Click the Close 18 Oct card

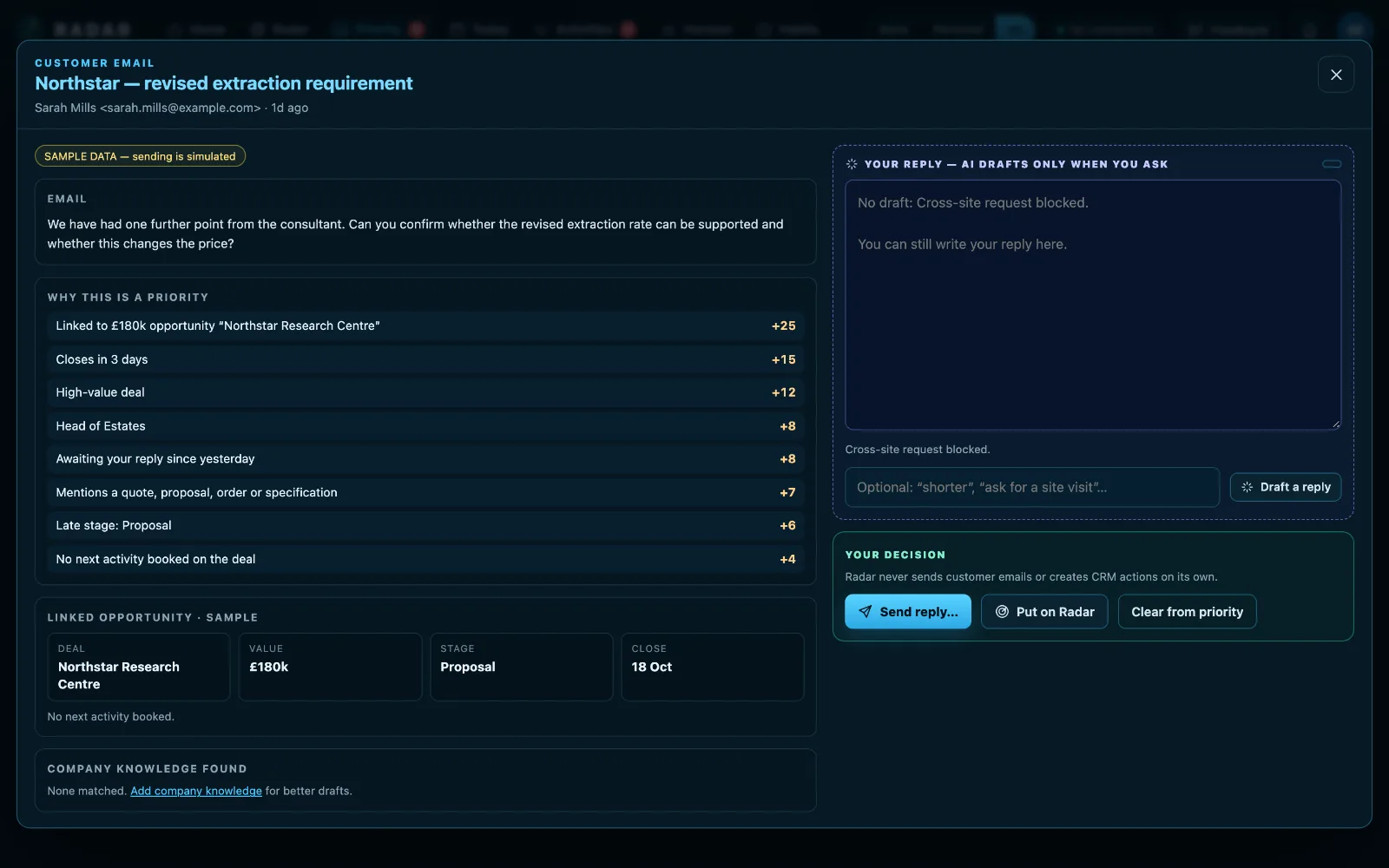point(713,667)
